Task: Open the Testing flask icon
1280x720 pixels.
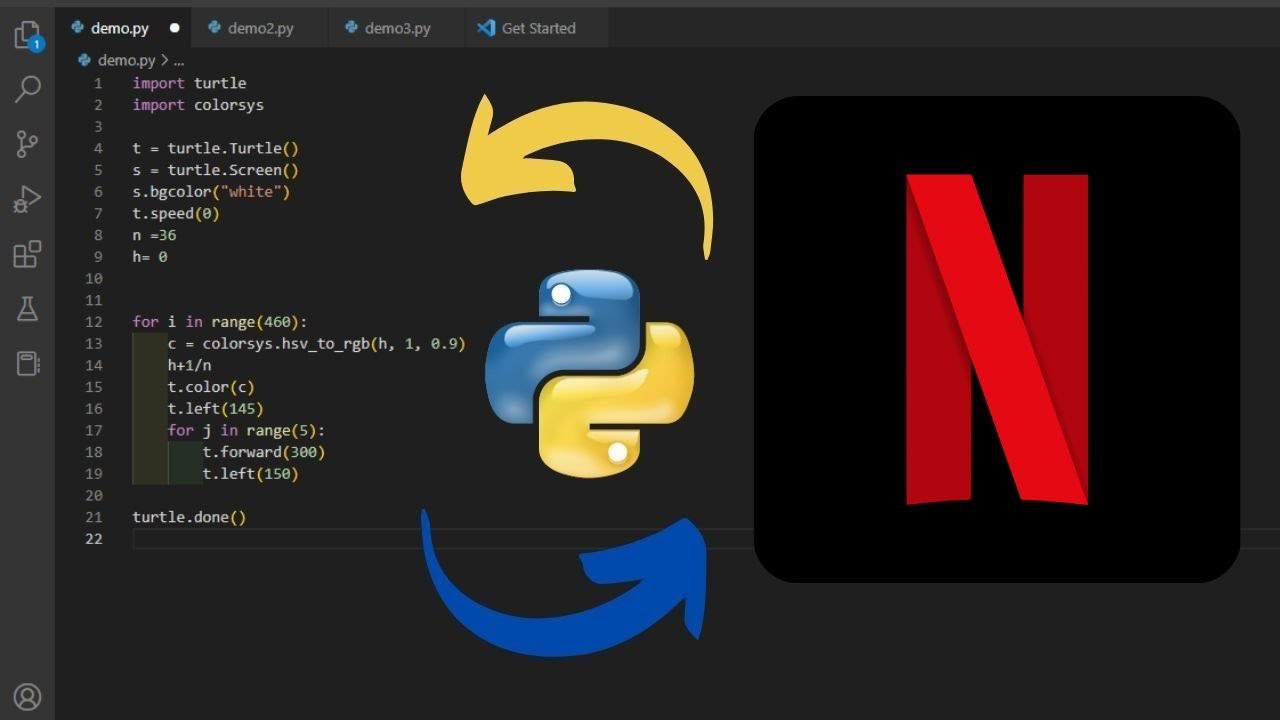Action: point(28,308)
